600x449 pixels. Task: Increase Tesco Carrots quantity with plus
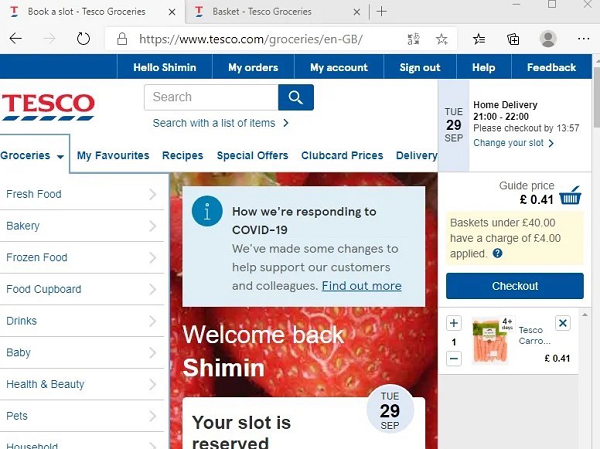click(454, 323)
